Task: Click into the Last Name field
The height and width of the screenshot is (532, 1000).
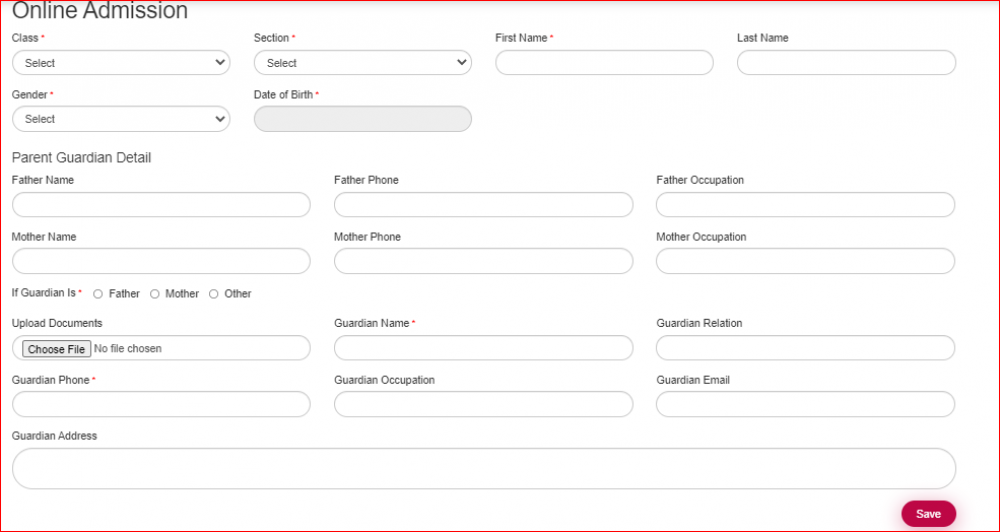Action: (x=846, y=63)
